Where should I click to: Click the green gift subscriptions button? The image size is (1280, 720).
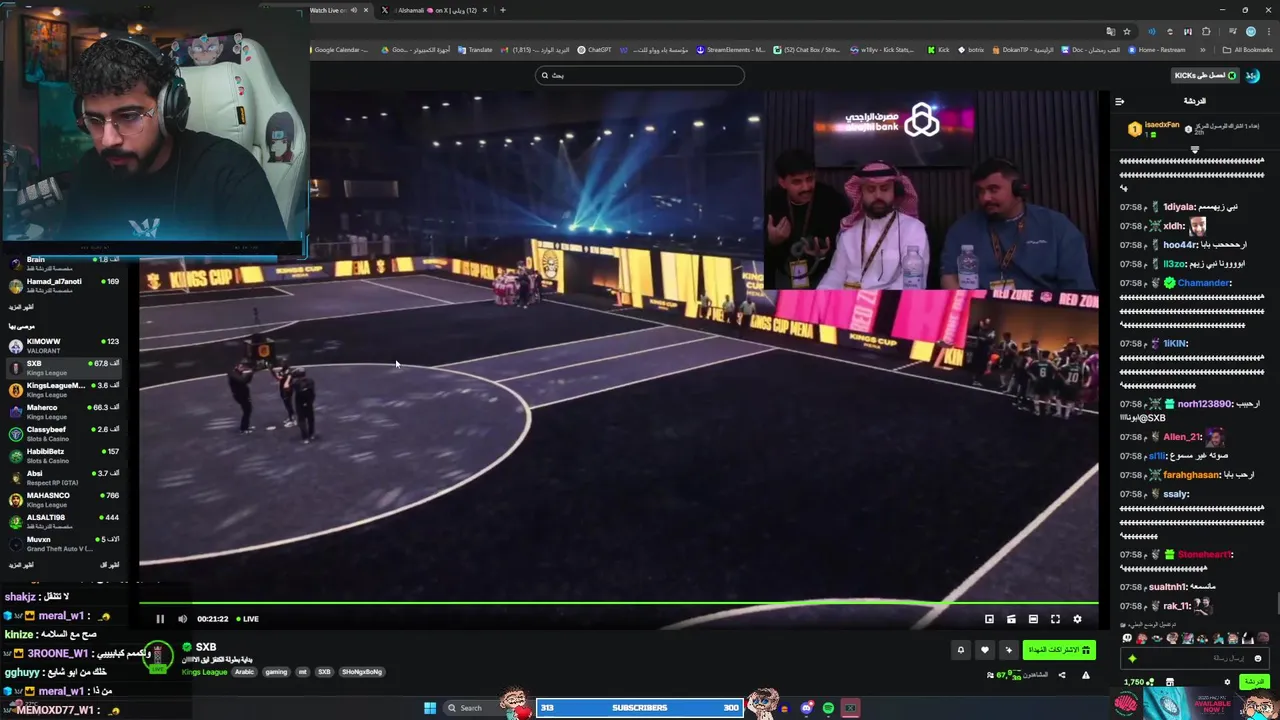pos(1059,650)
